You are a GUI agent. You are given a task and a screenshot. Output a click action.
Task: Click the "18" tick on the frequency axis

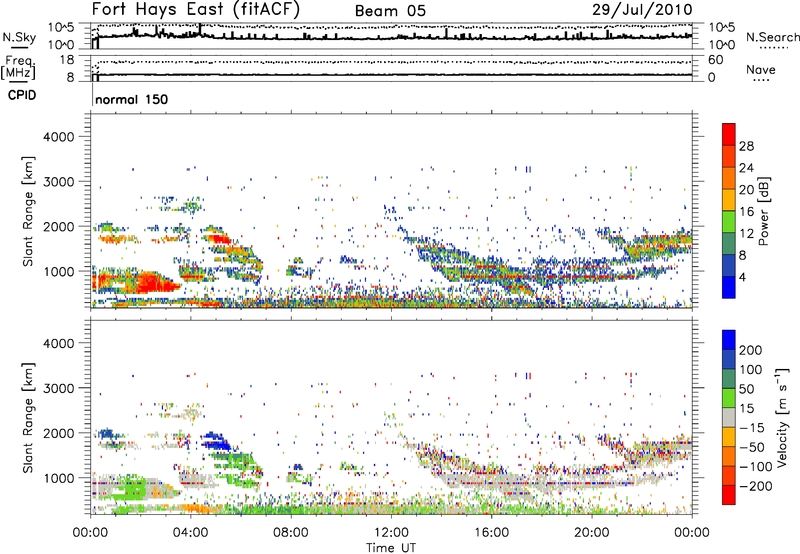coord(66,60)
